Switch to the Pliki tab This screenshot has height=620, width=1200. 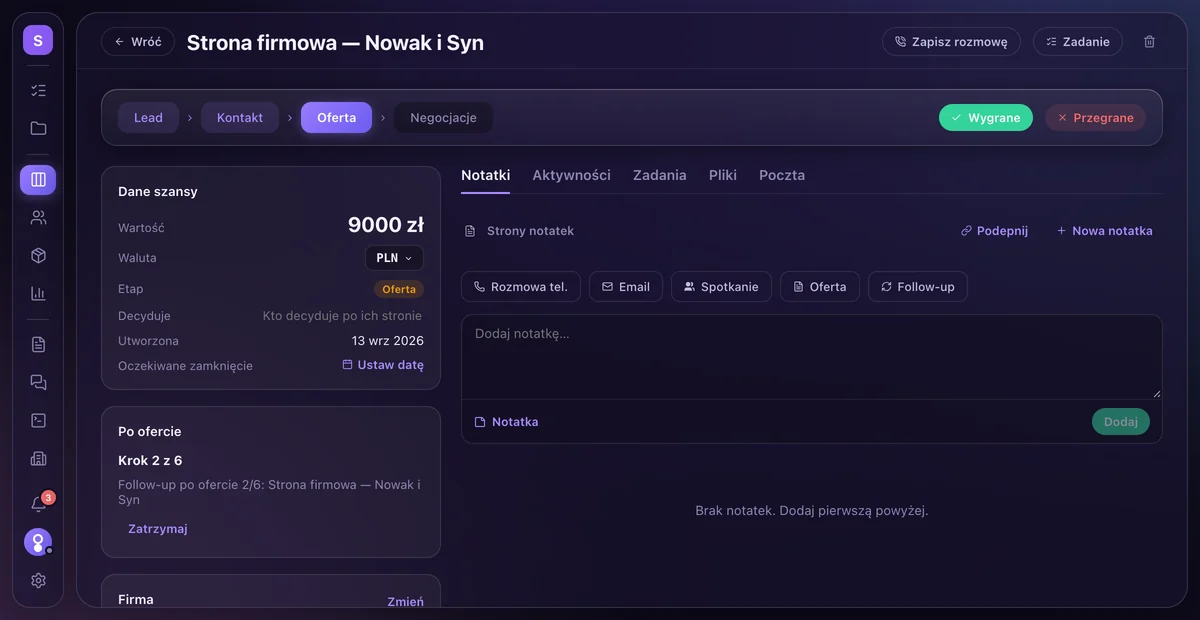[x=723, y=175]
